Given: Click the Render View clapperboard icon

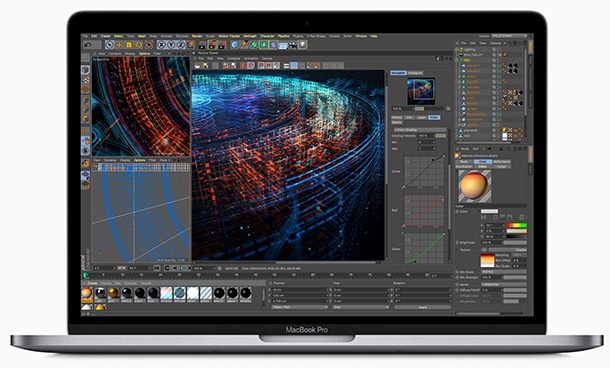Looking at the screenshot, I should point(202,45).
